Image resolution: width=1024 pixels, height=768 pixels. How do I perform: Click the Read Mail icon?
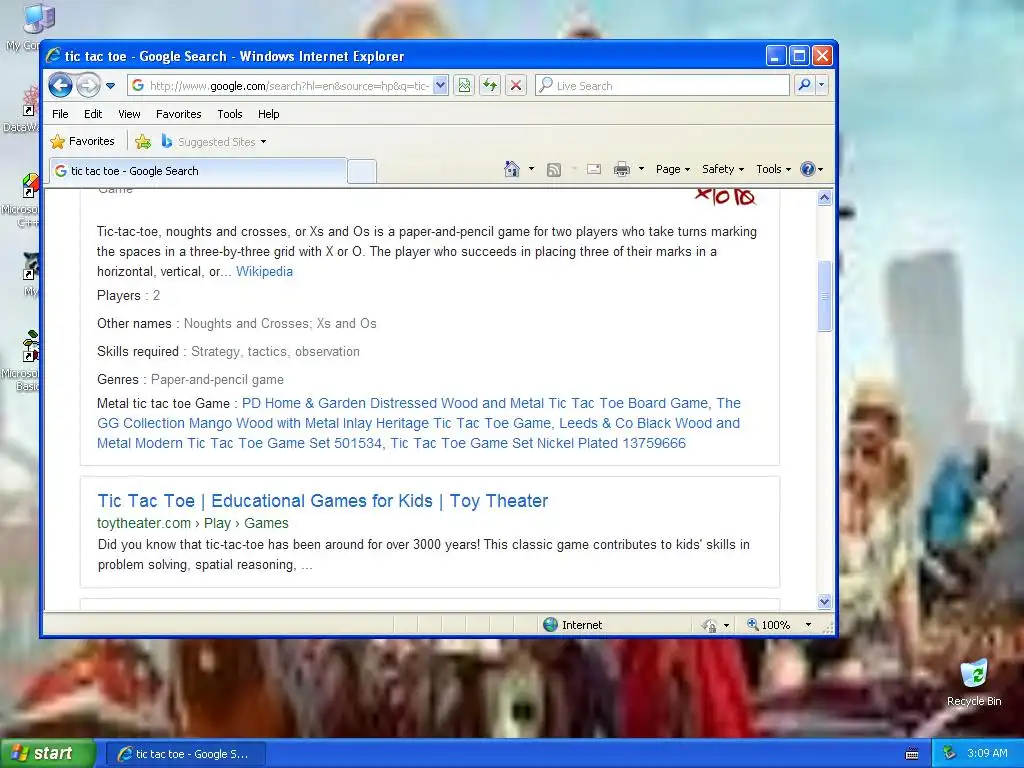point(594,169)
